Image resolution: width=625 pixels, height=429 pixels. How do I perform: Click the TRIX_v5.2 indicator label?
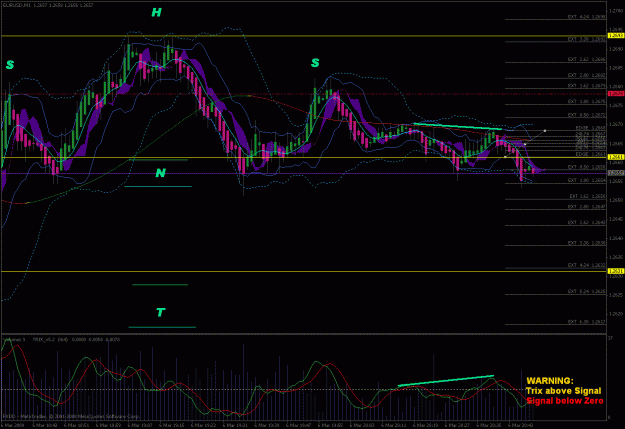tap(45, 339)
